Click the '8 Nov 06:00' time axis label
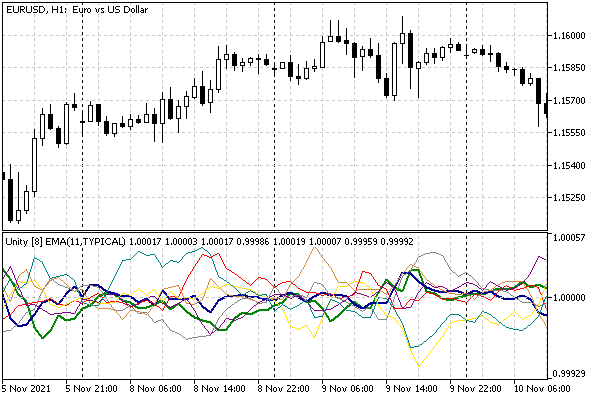This screenshot has height=400, width=600. pyautogui.click(x=155, y=389)
